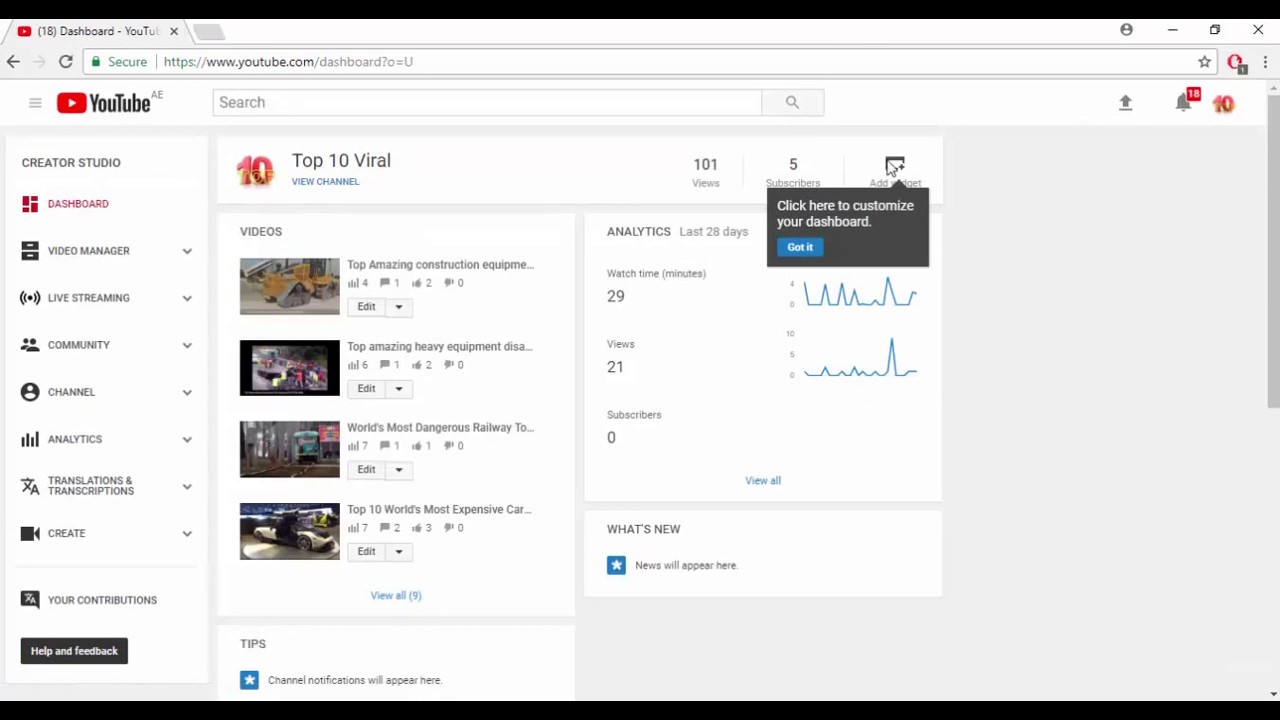Open the account avatar menu

1223,103
